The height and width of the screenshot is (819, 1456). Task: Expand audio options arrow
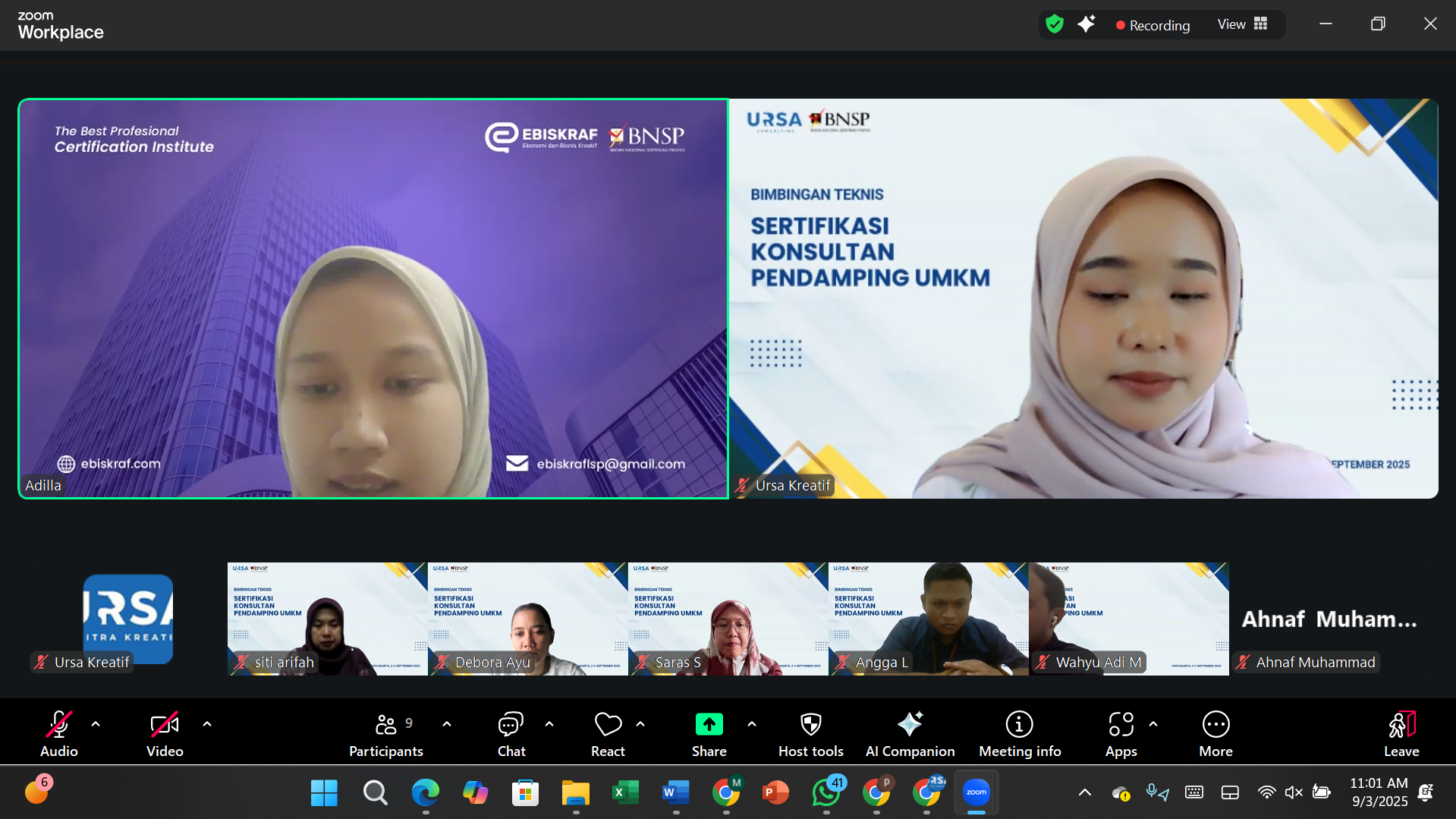[x=96, y=724]
